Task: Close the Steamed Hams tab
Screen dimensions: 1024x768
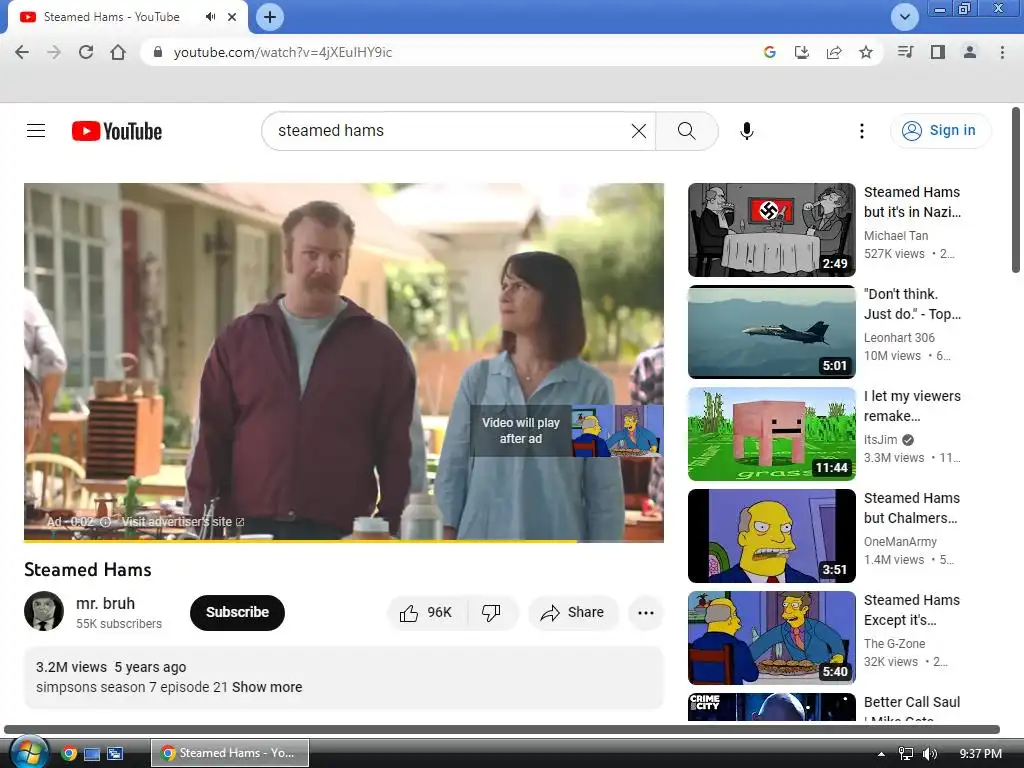Action: 232,17
